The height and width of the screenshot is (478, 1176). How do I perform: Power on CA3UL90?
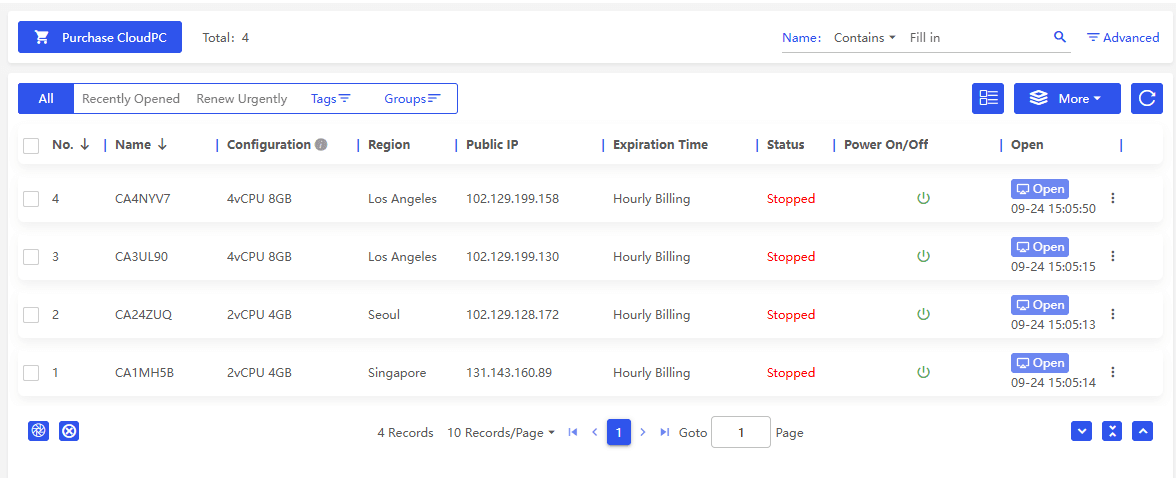(923, 256)
